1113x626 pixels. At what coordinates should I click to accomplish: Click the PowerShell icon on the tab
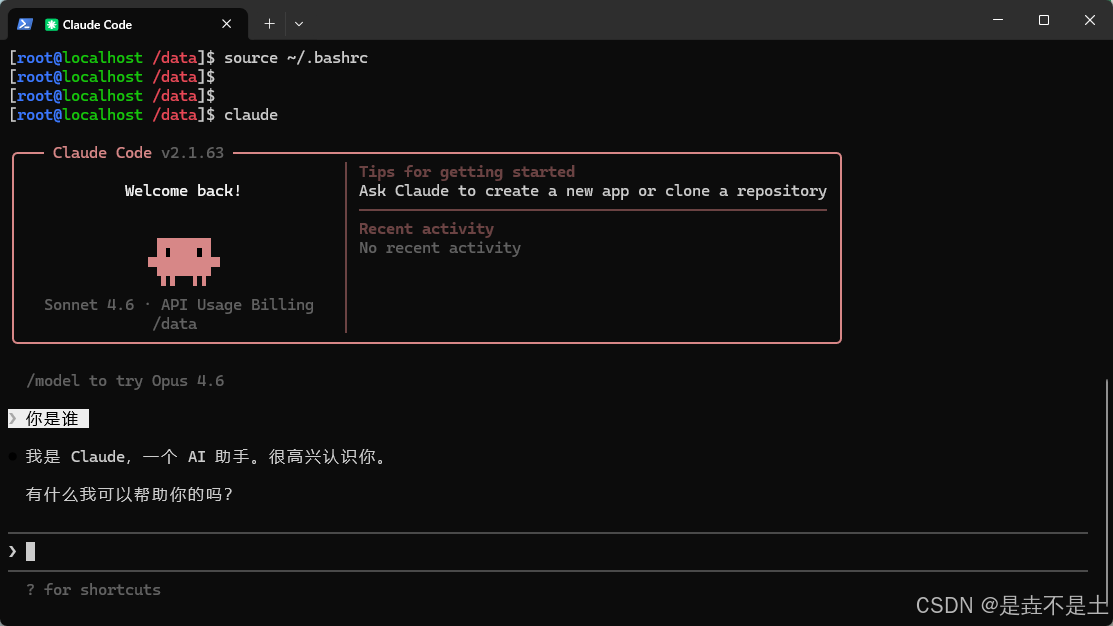coord(25,24)
